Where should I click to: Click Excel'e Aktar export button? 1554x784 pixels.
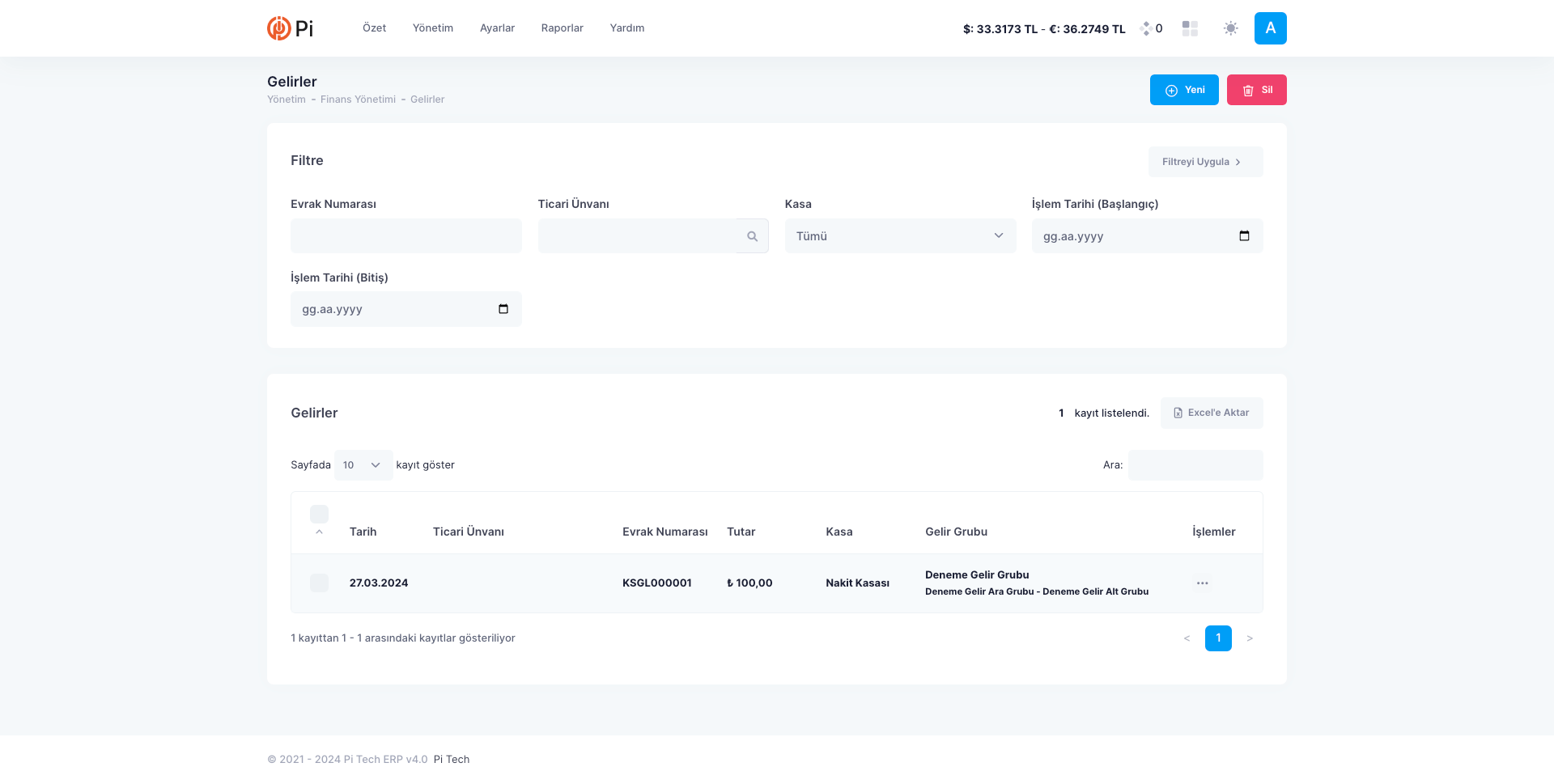tap(1211, 413)
